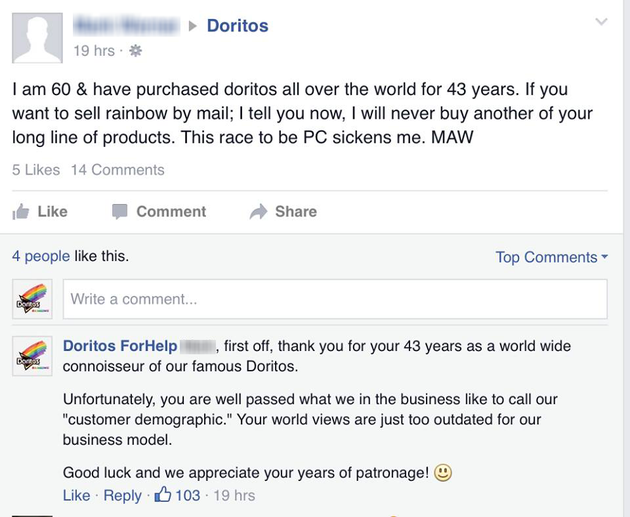Click Doritos ForHelp rainbow avatar on reply
Screen dimensions: 630x517
(32, 356)
